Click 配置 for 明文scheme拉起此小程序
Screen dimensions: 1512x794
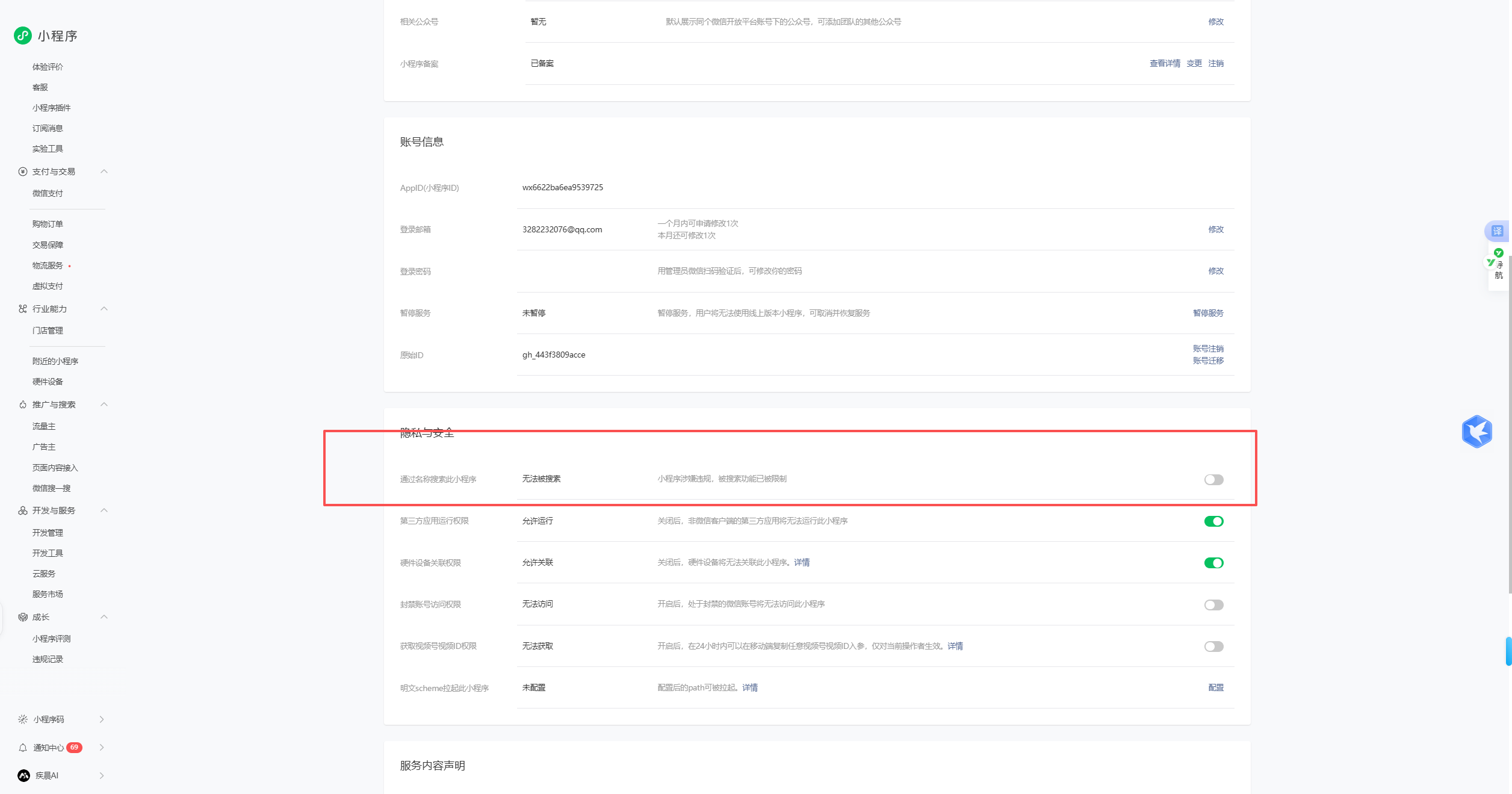(1216, 687)
